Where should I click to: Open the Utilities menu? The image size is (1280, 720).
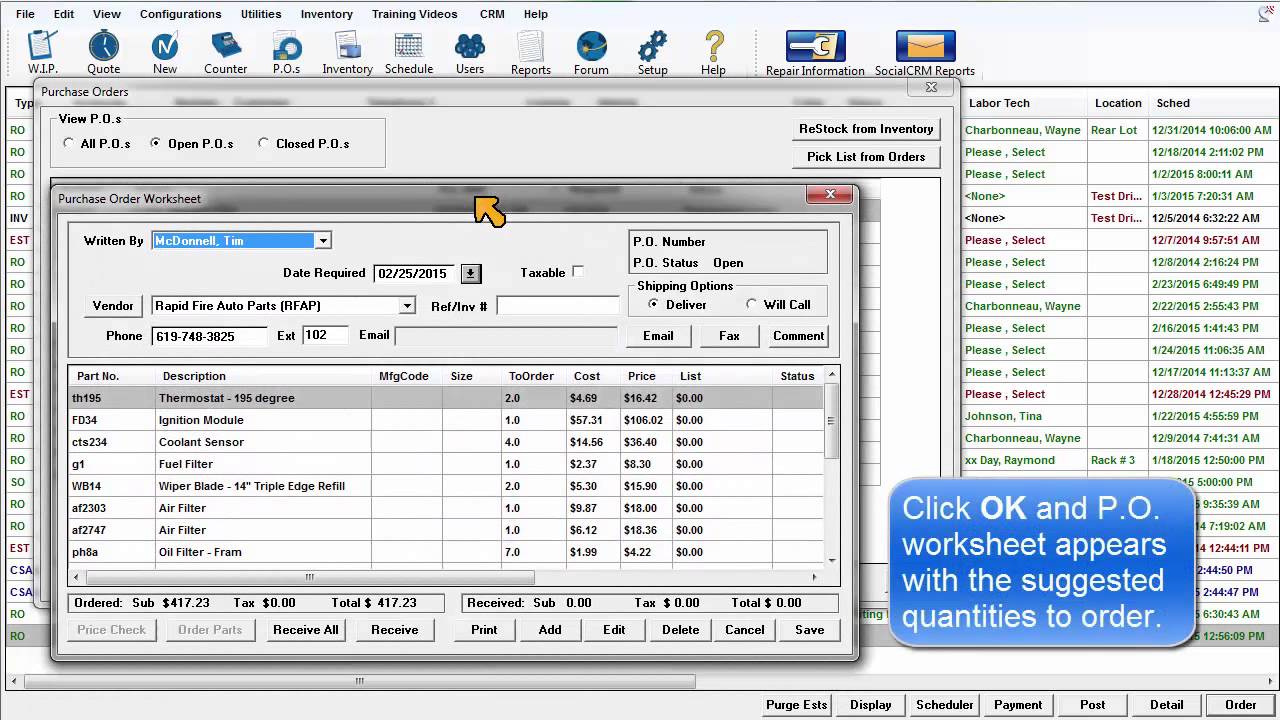(261, 14)
